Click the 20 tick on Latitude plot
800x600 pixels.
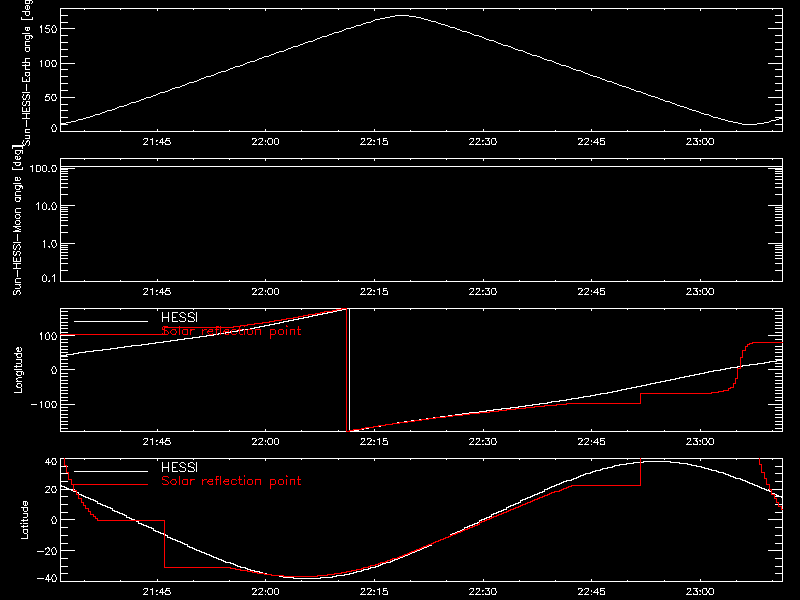(51, 489)
